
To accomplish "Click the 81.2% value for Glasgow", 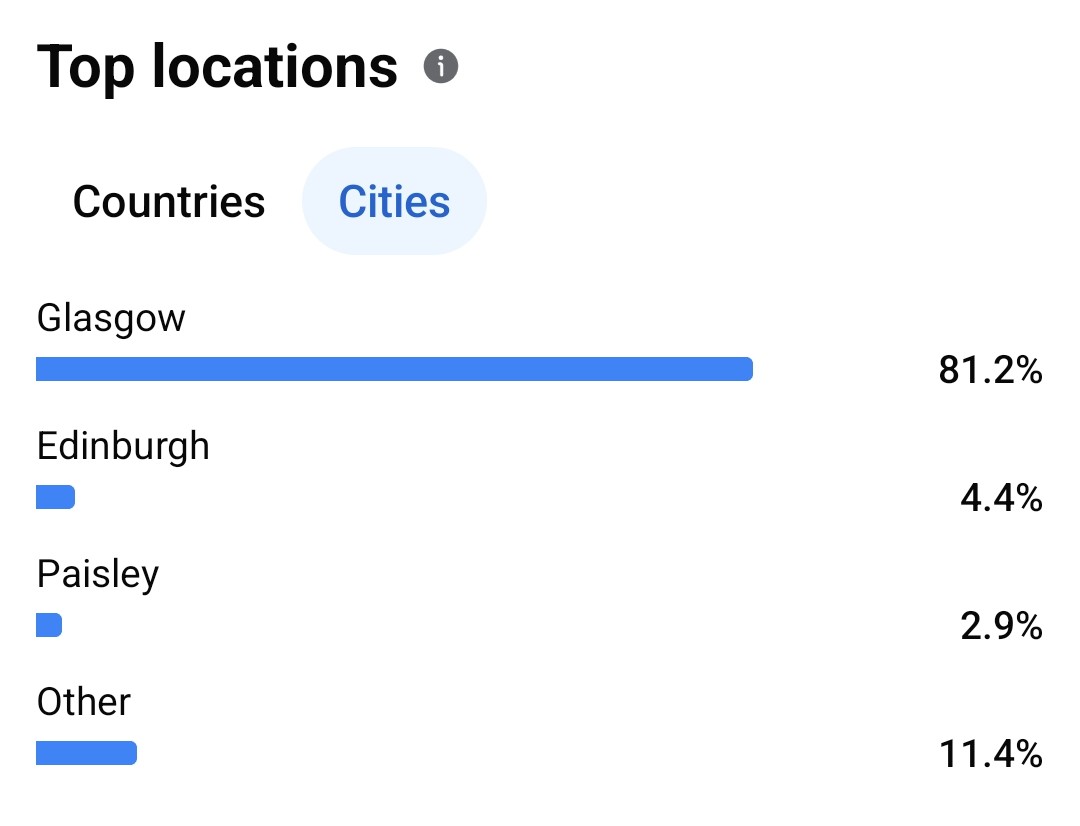I will pos(990,371).
